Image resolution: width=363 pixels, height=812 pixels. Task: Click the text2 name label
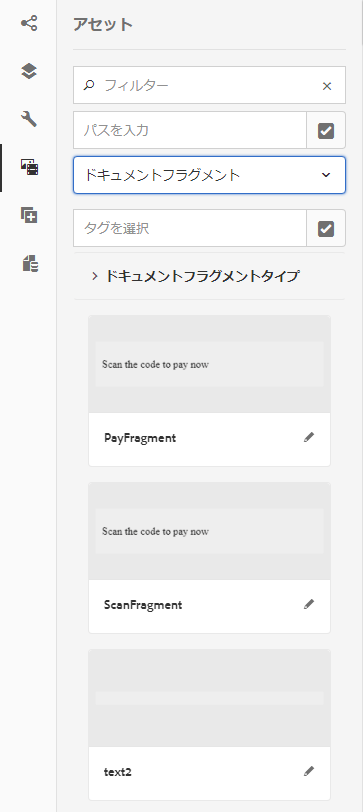click(x=118, y=772)
